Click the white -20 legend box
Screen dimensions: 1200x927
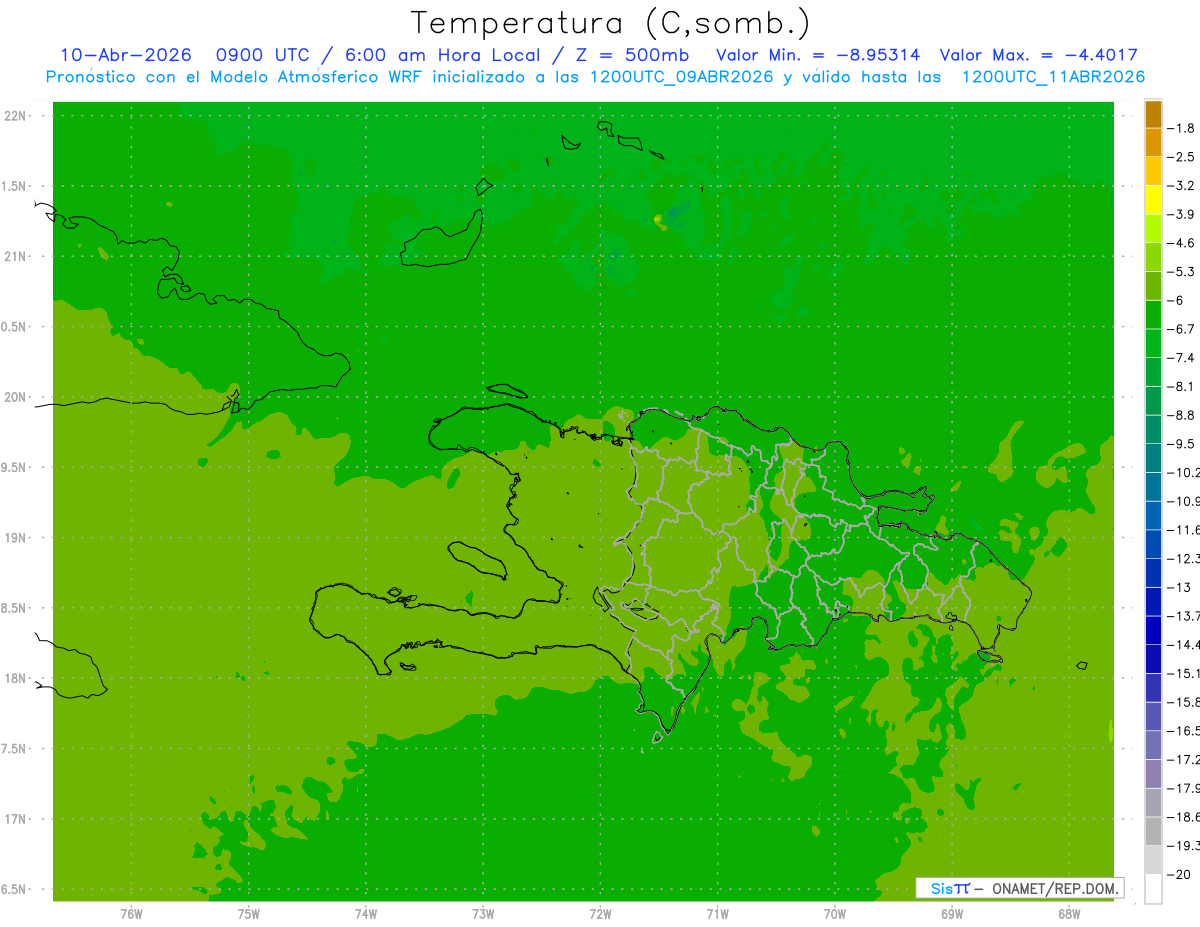[x=1153, y=889]
